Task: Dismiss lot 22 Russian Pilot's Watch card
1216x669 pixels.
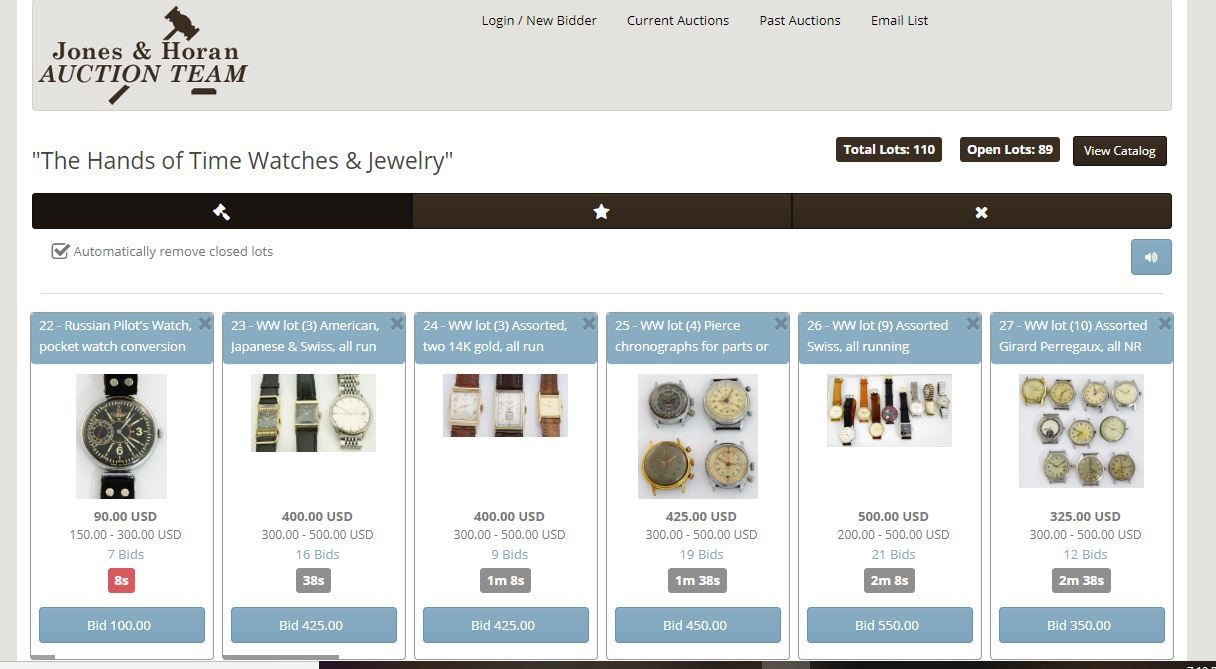Action: pyautogui.click(x=205, y=324)
